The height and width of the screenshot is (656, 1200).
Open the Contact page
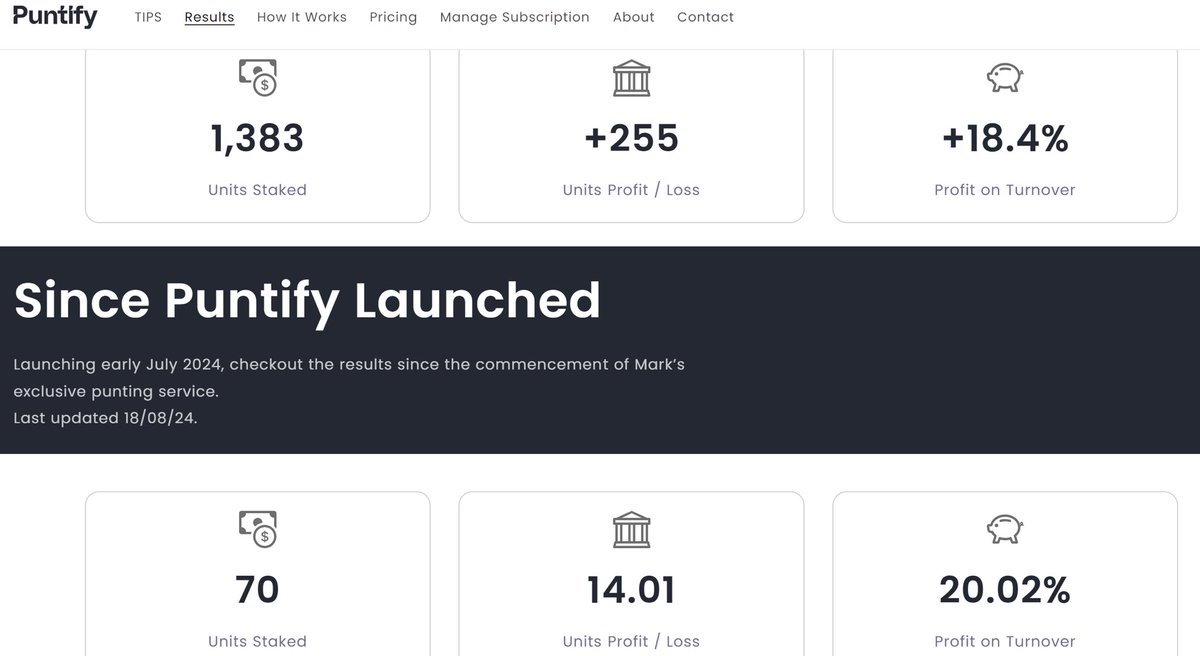point(705,17)
